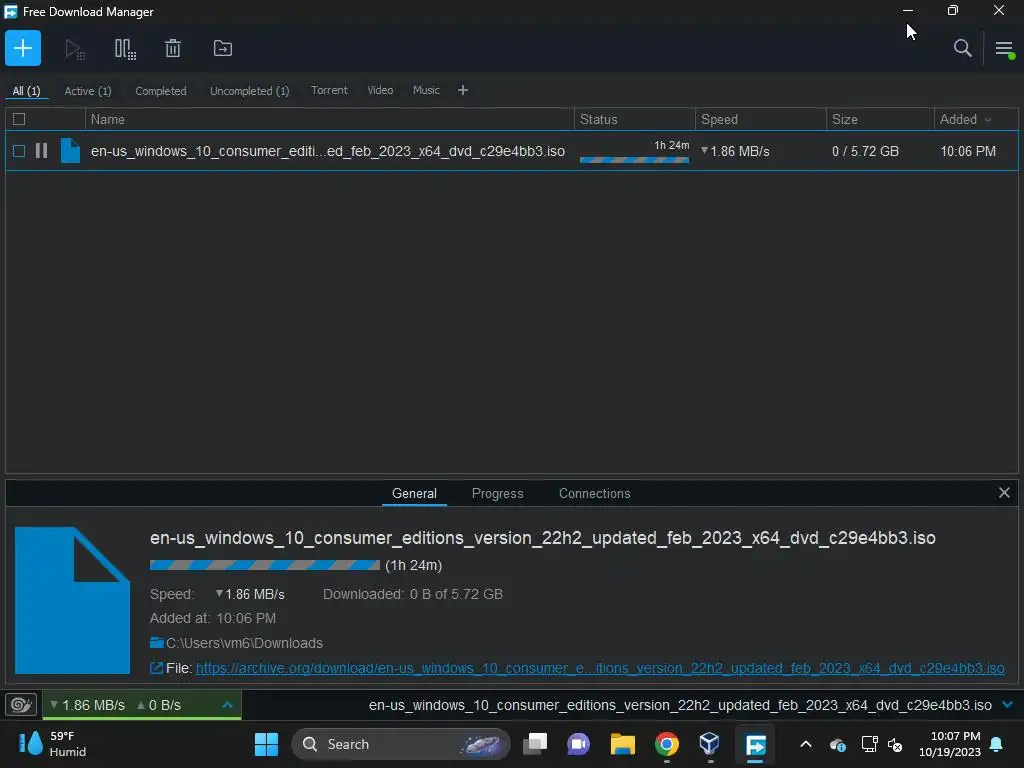Filter by the Video tab

(x=380, y=90)
